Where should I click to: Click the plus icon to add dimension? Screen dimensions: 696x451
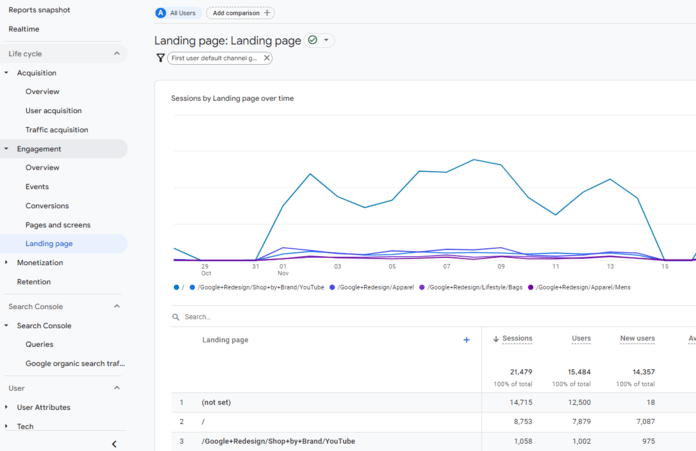coord(466,340)
